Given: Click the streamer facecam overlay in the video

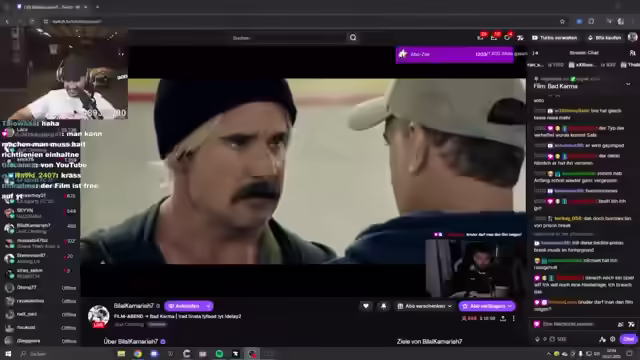Looking at the screenshot, I should pos(475,268).
